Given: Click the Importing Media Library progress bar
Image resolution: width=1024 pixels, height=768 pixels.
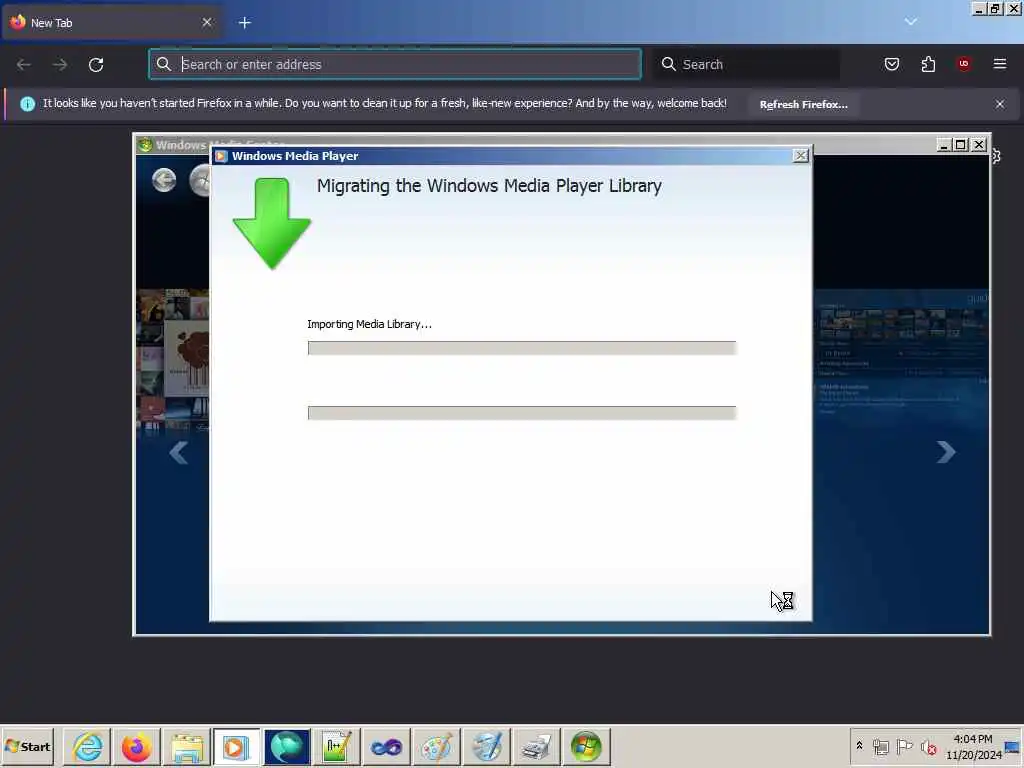Looking at the screenshot, I should point(522,348).
